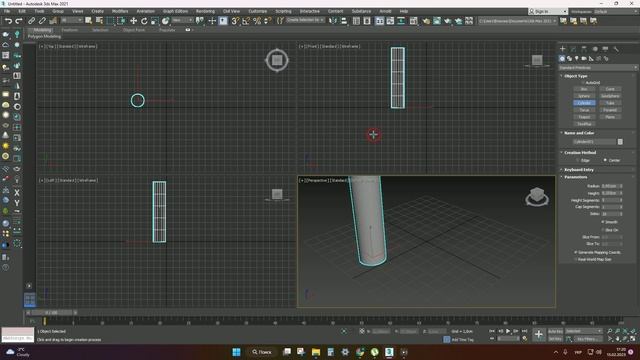Select the Edge creation method
Image resolution: width=640 pixels, height=360 pixels.
pyautogui.click(x=577, y=160)
